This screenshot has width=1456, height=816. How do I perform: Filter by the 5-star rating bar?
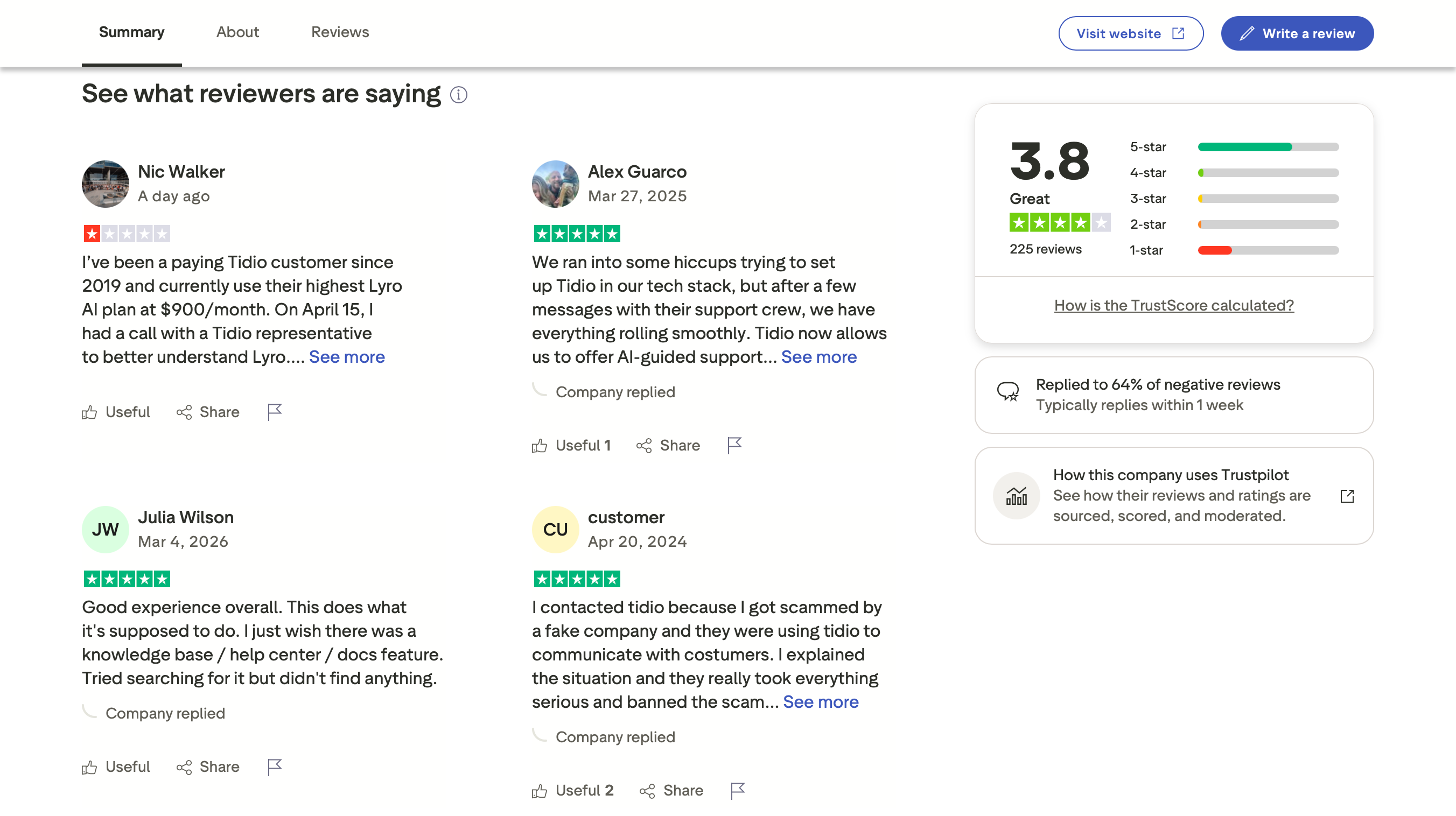pyautogui.click(x=1268, y=147)
